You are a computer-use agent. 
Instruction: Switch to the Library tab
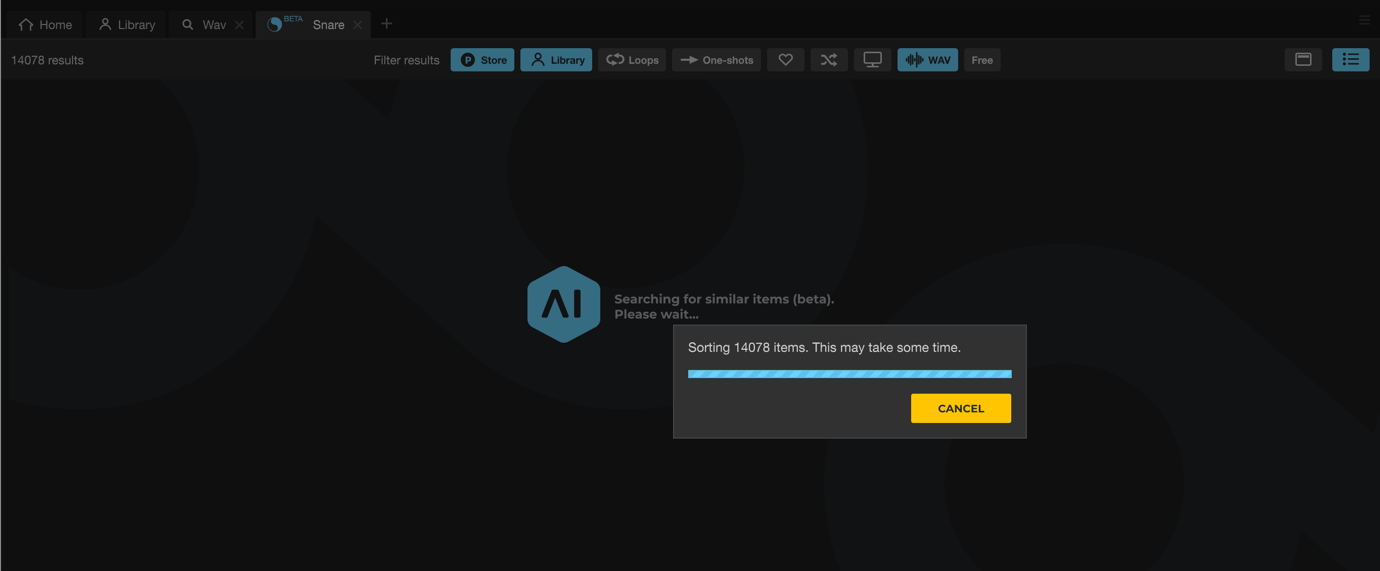pos(127,24)
